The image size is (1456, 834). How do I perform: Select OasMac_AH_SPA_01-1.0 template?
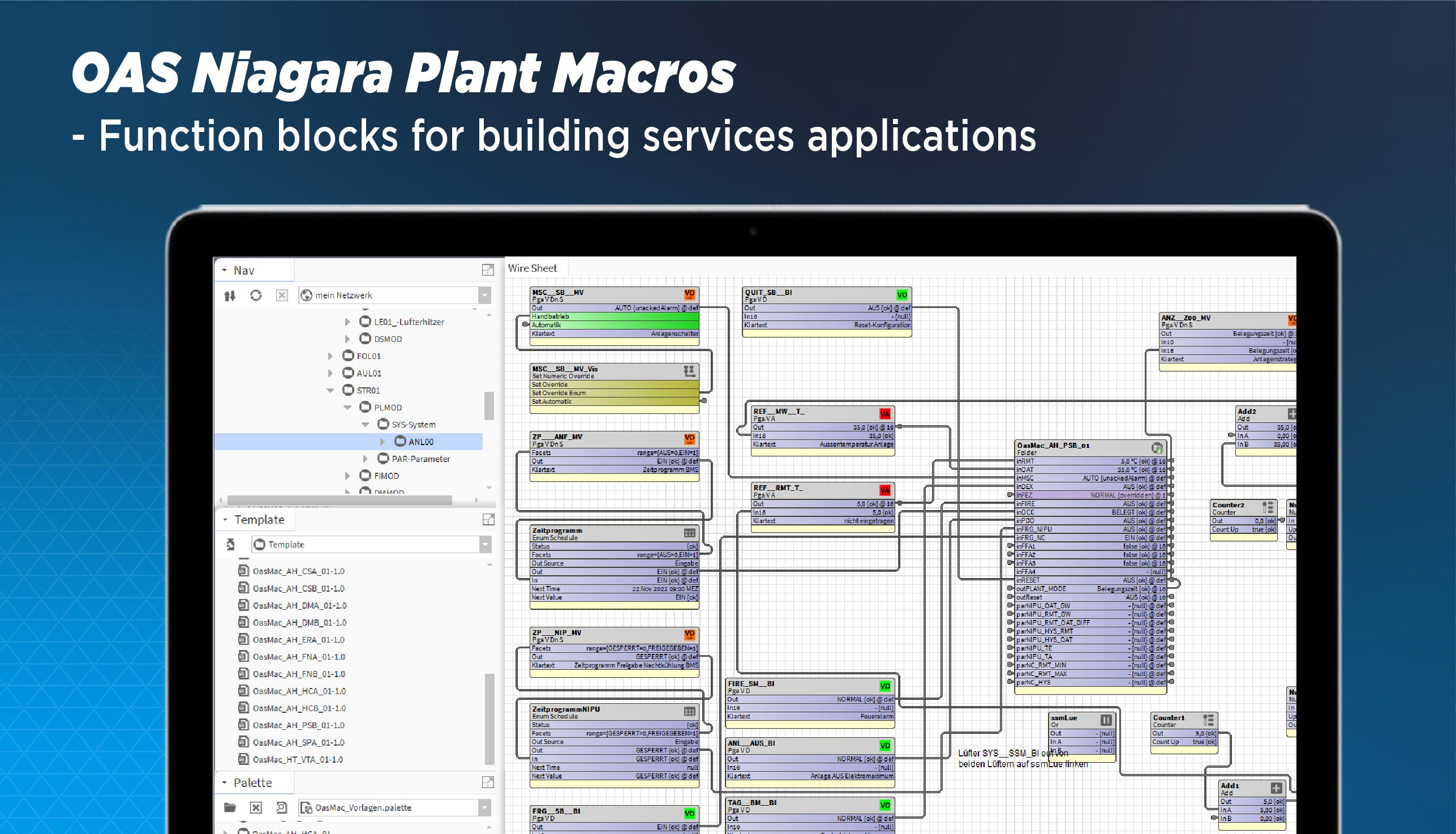[299, 742]
